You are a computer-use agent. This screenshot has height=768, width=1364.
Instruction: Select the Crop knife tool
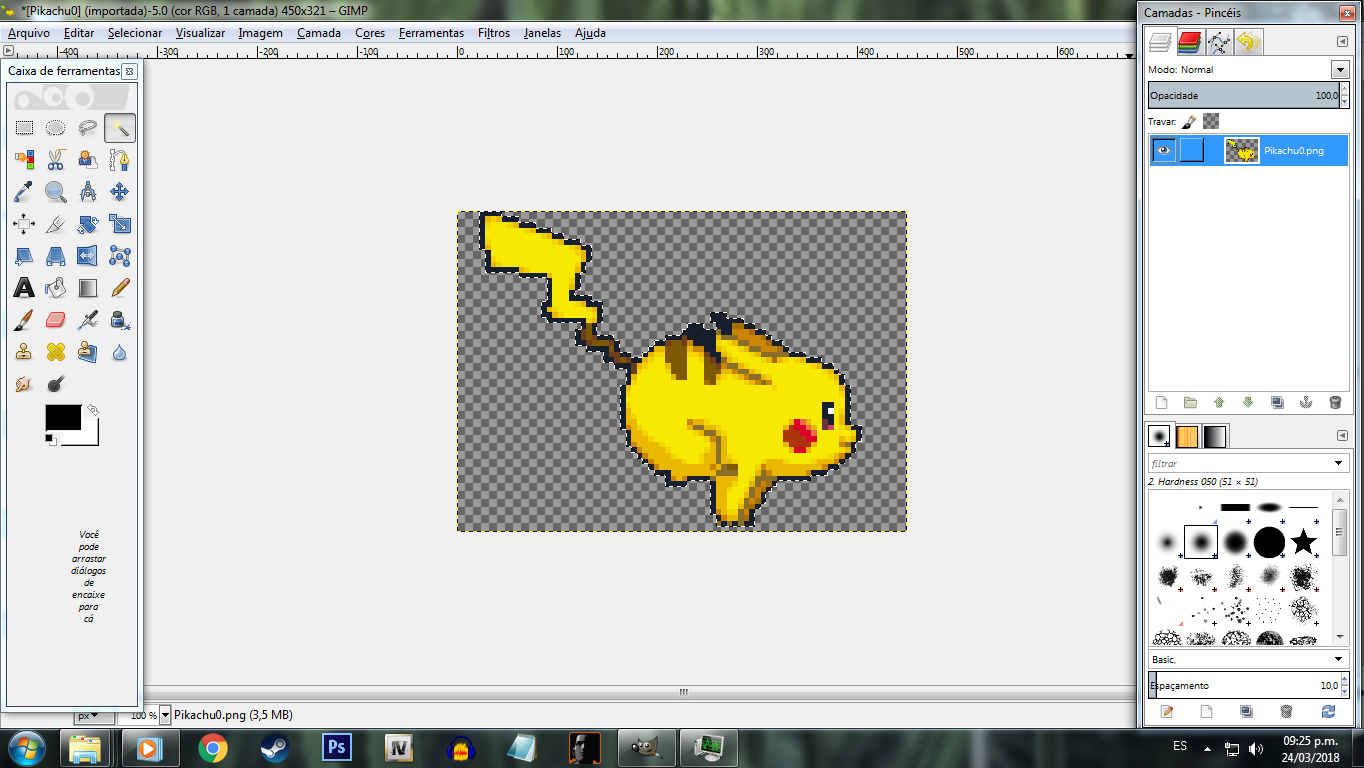click(56, 224)
